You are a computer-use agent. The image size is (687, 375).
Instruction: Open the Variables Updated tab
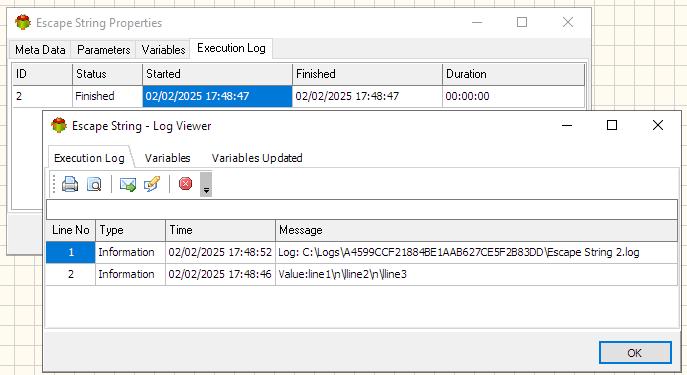(257, 158)
